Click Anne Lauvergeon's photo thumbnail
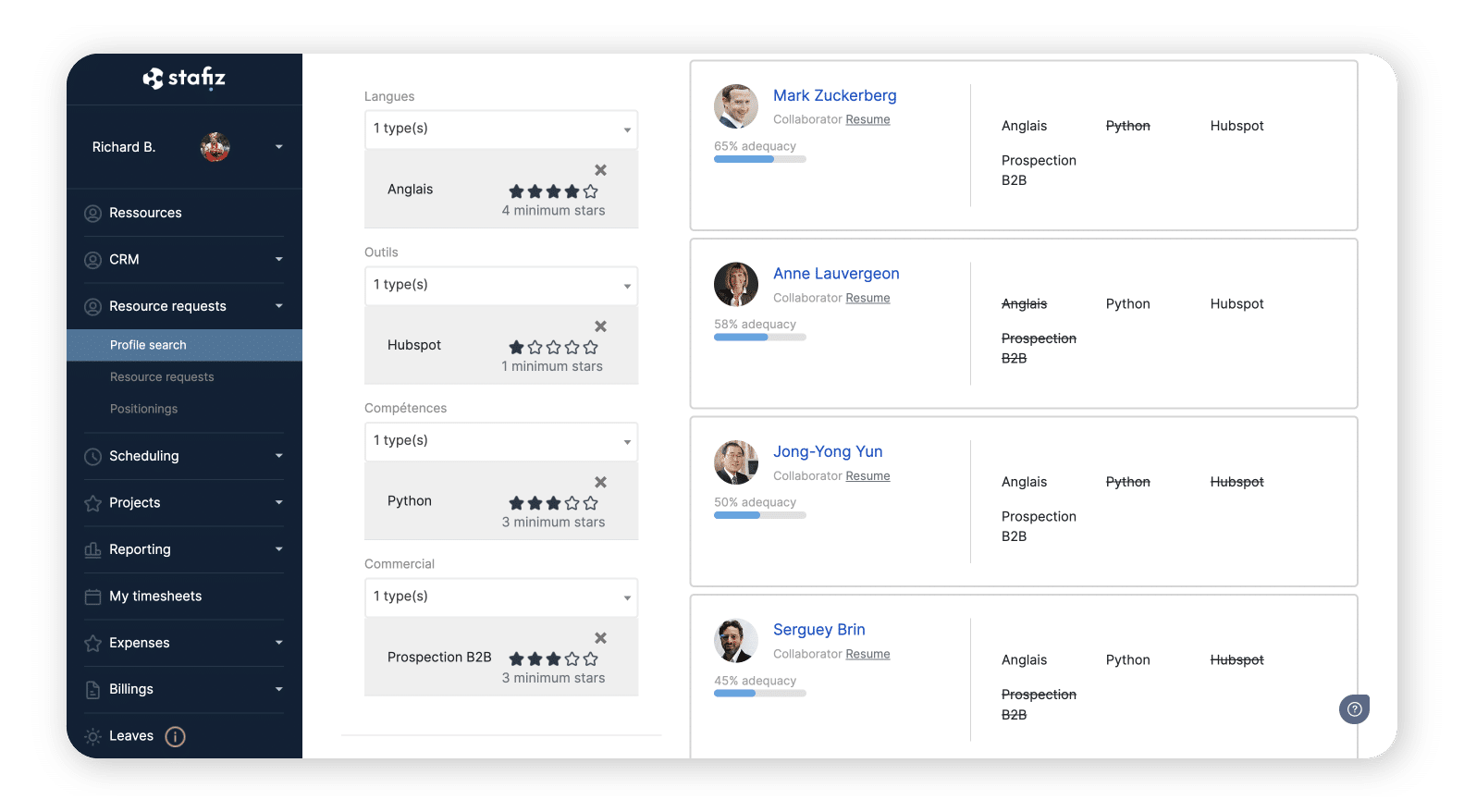1464x812 pixels. tap(736, 284)
